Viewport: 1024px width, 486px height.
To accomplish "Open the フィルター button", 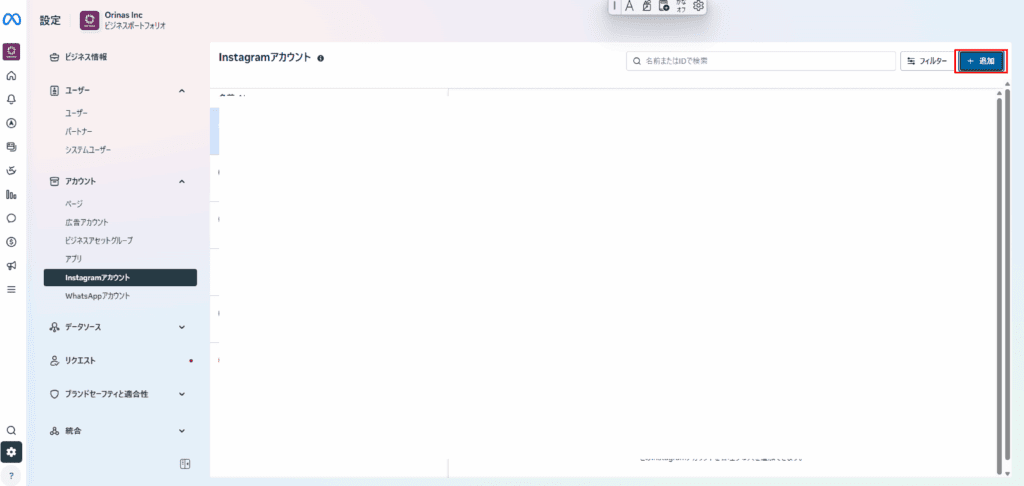I will pos(926,61).
